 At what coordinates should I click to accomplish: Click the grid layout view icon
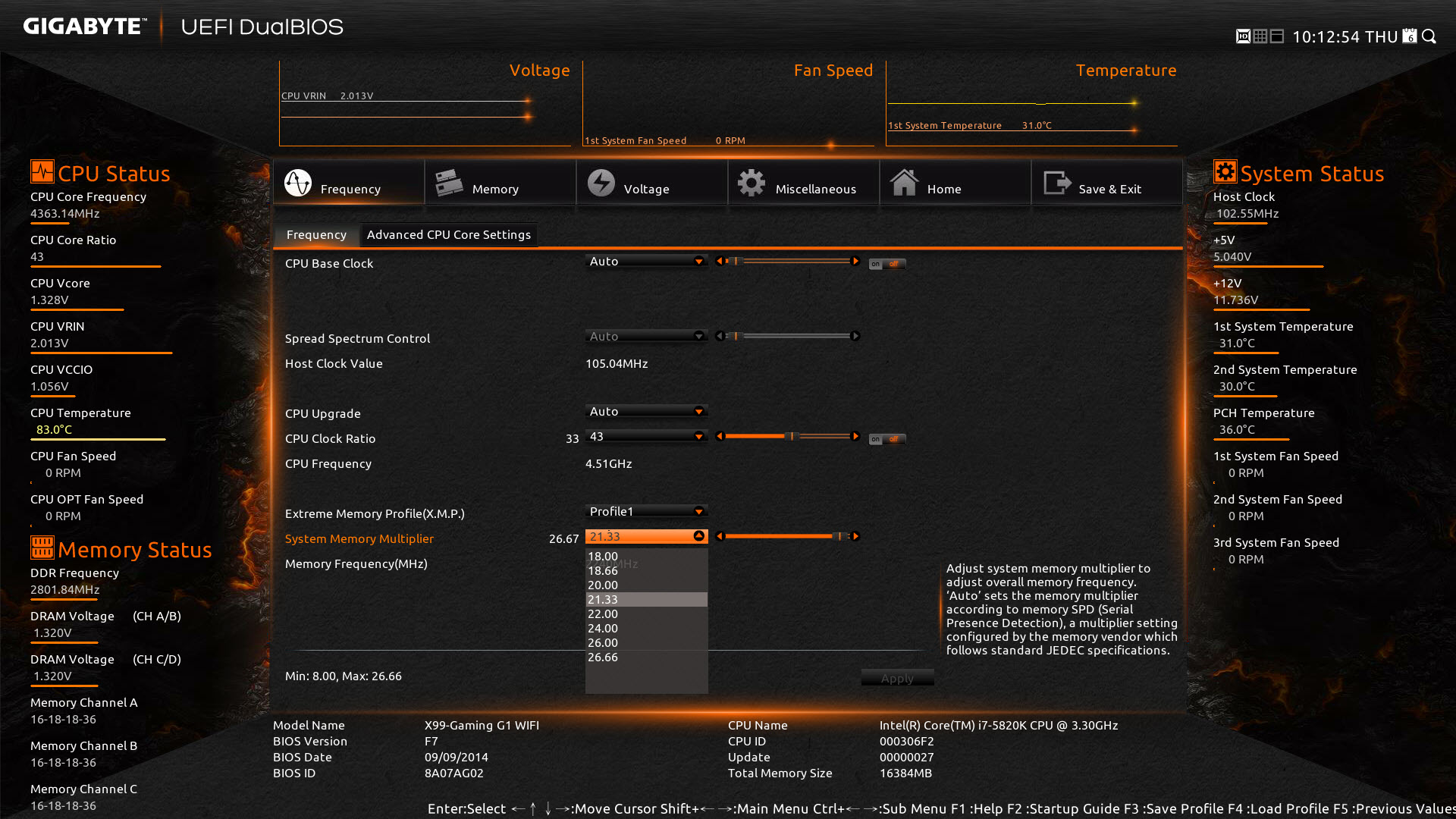(x=1260, y=36)
